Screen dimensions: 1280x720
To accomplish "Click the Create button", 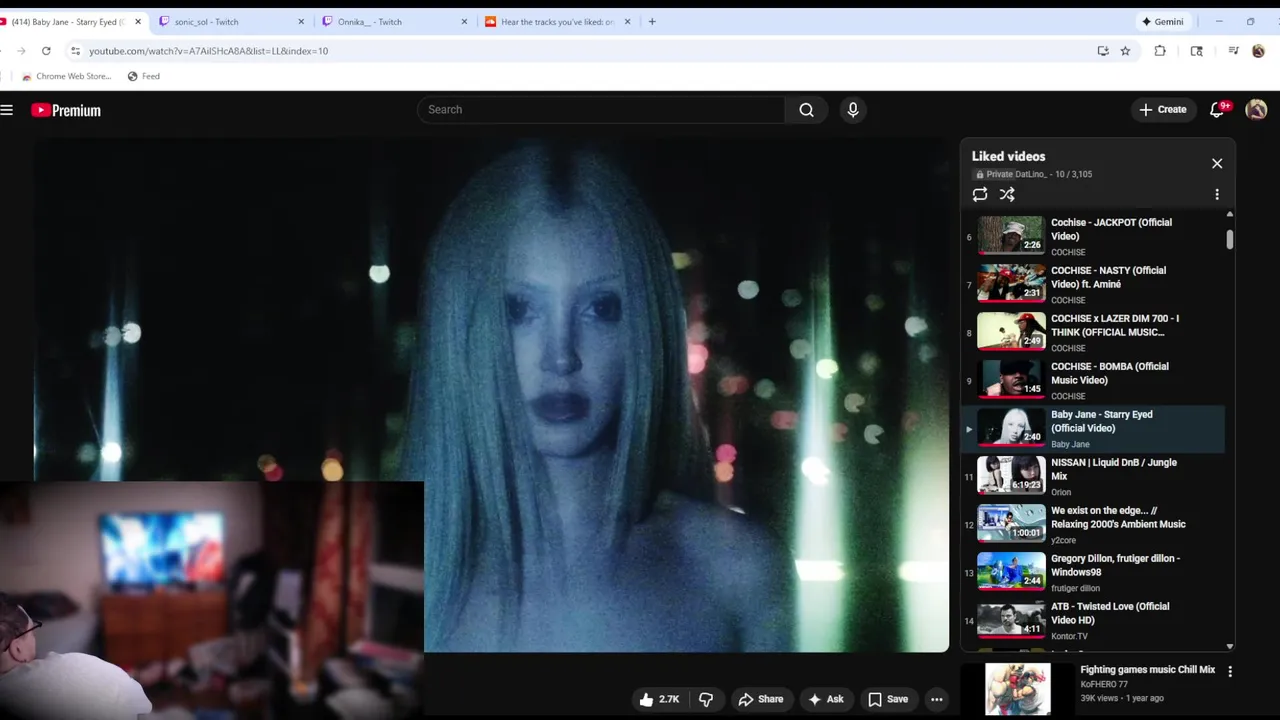I will point(1163,110).
